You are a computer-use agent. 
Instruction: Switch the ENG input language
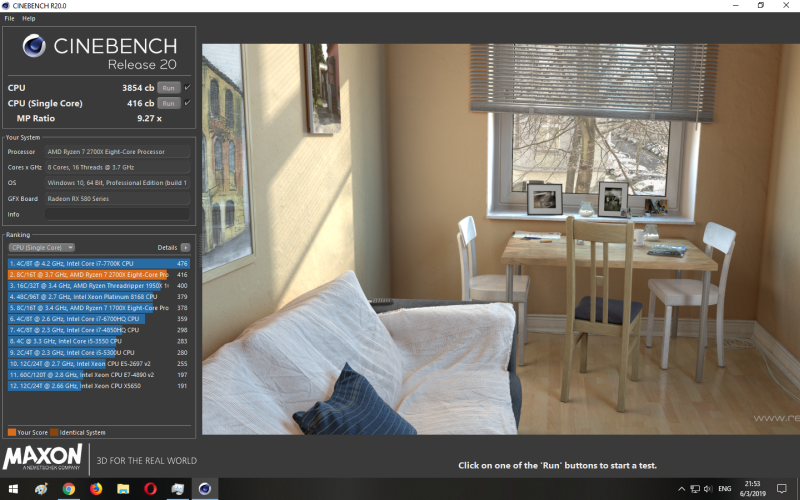tap(724, 489)
